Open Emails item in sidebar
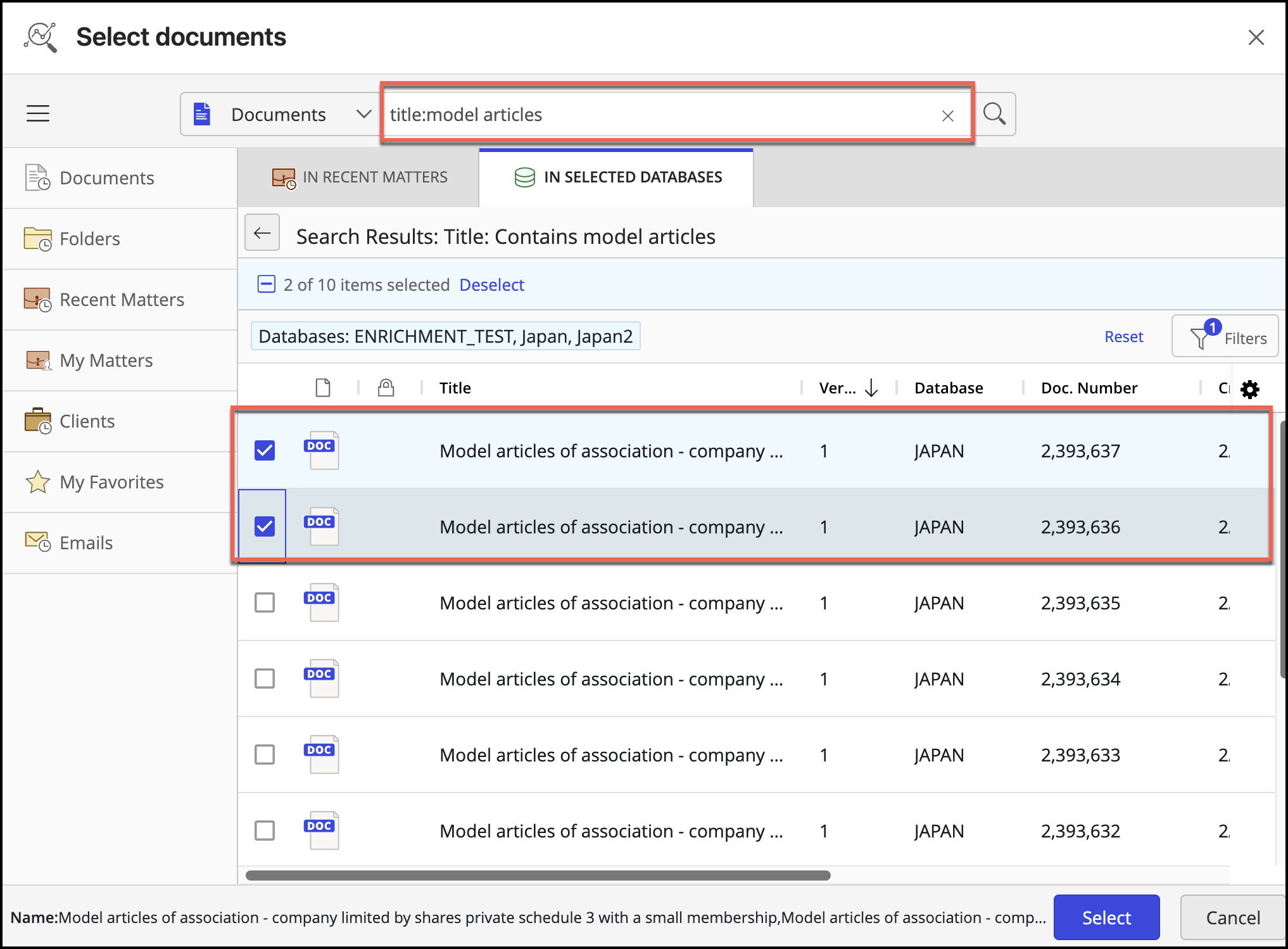The height and width of the screenshot is (949, 1288). pyautogui.click(x=85, y=543)
